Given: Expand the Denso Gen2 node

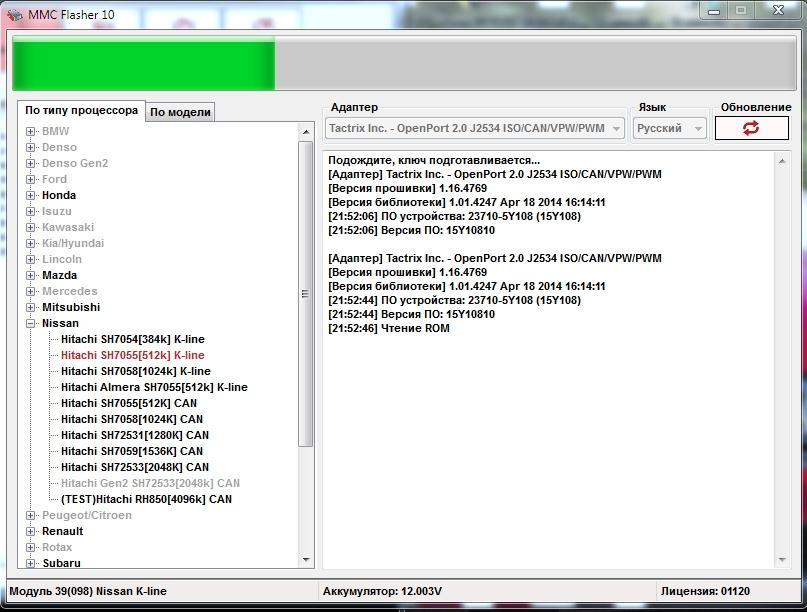Looking at the screenshot, I should [x=30, y=163].
